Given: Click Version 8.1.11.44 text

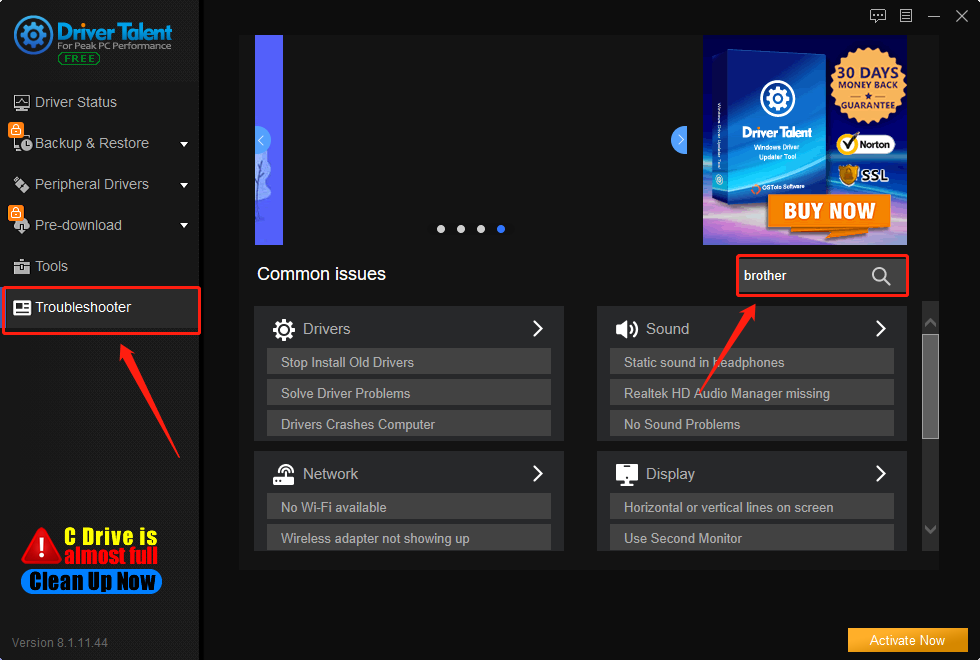Looking at the screenshot, I should click(x=60, y=642).
